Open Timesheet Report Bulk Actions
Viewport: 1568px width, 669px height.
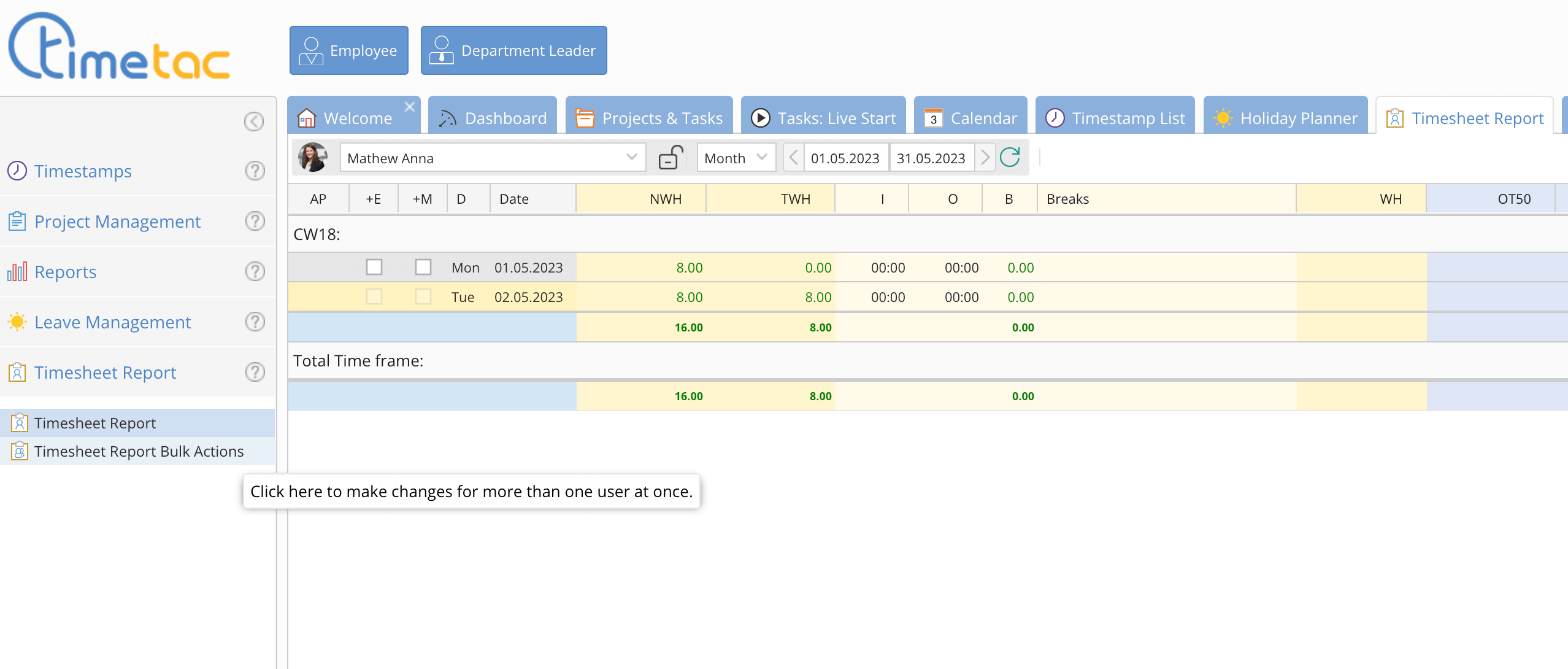[139, 451]
